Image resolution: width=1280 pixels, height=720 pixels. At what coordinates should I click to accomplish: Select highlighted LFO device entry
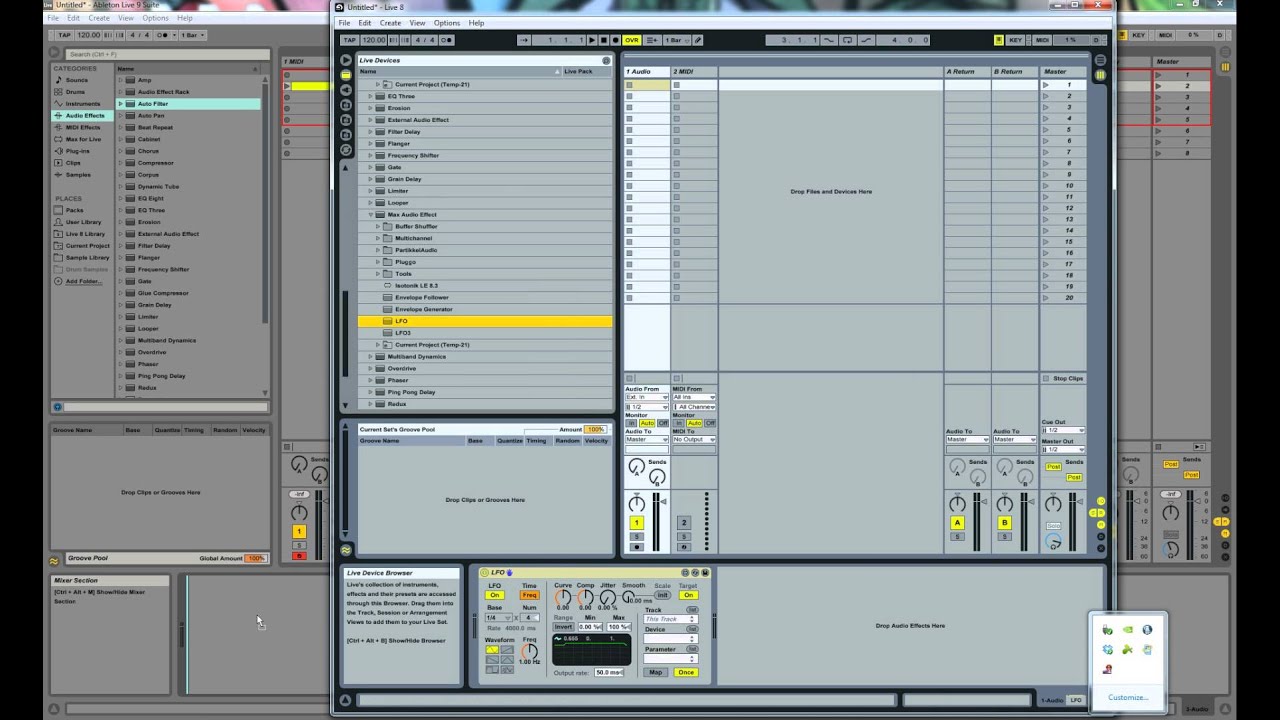coord(486,321)
